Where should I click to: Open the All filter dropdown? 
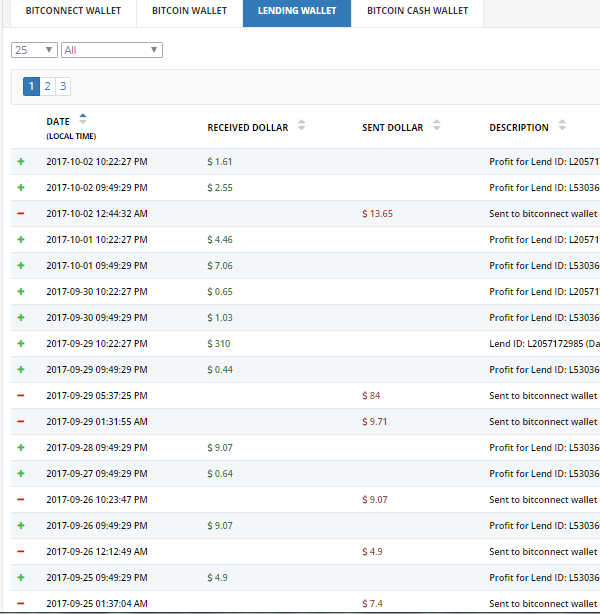pyautogui.click(x=112, y=50)
